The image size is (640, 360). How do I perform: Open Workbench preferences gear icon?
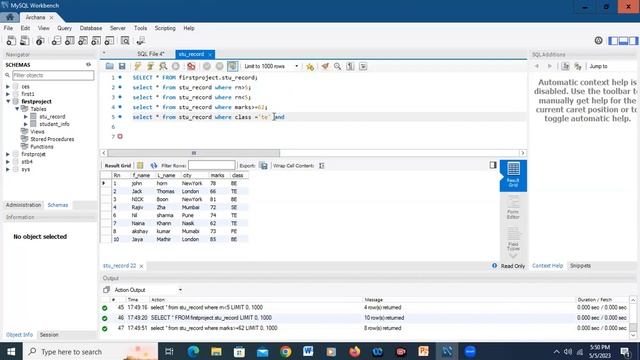tap(598, 40)
